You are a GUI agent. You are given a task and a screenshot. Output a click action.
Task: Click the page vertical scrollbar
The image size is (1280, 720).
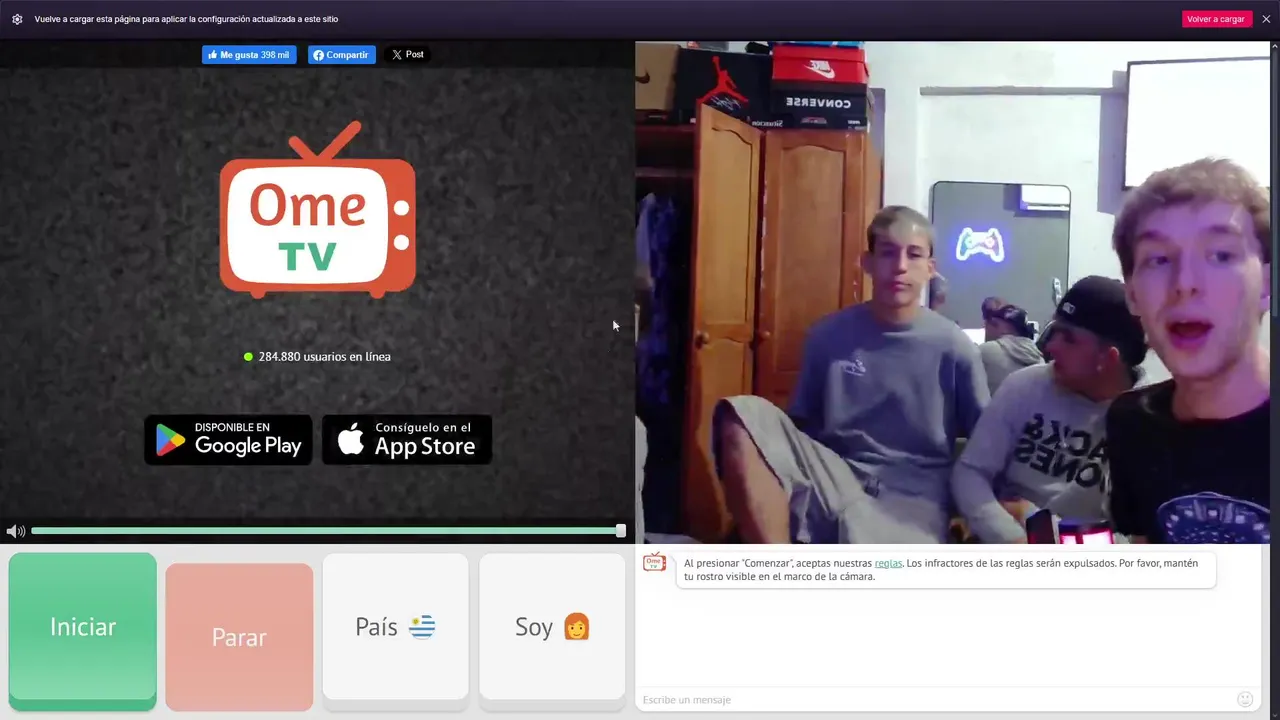point(1274,380)
